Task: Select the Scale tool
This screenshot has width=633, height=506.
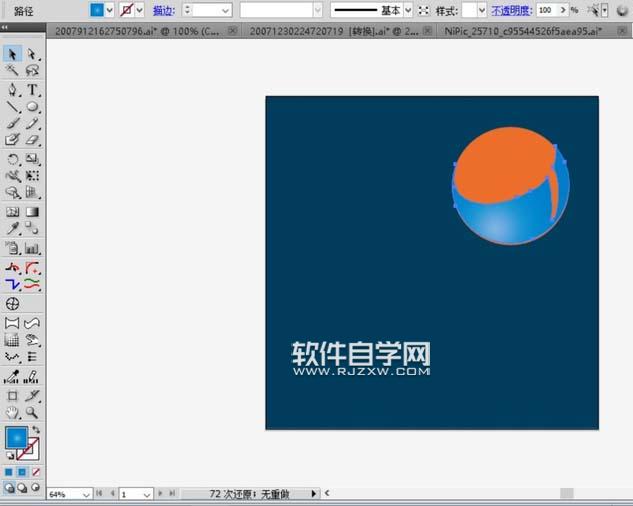Action: click(32, 159)
